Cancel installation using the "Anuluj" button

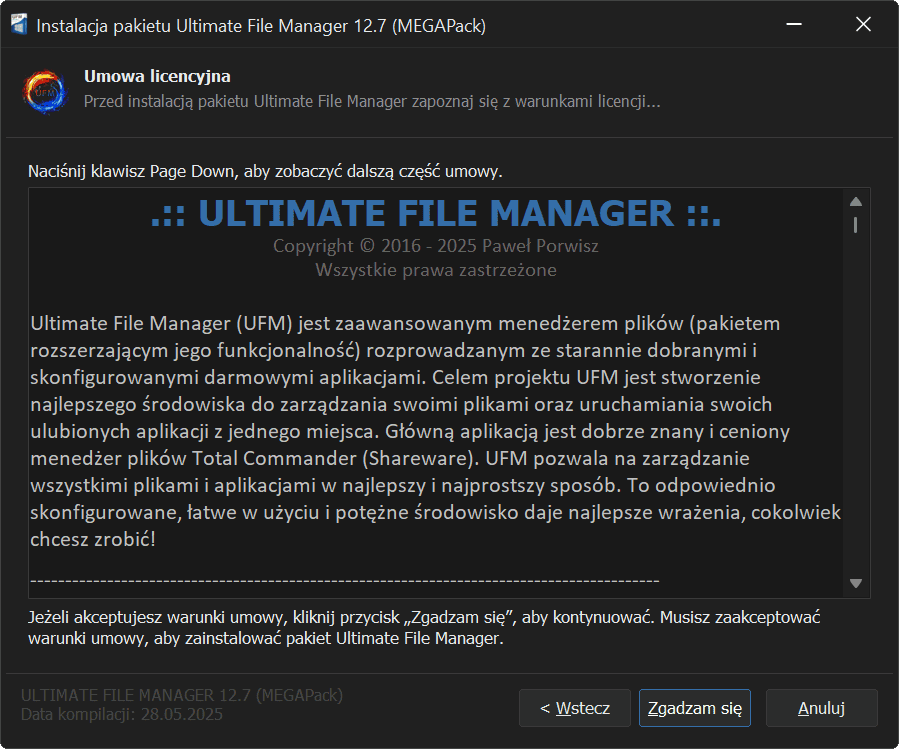(821, 708)
